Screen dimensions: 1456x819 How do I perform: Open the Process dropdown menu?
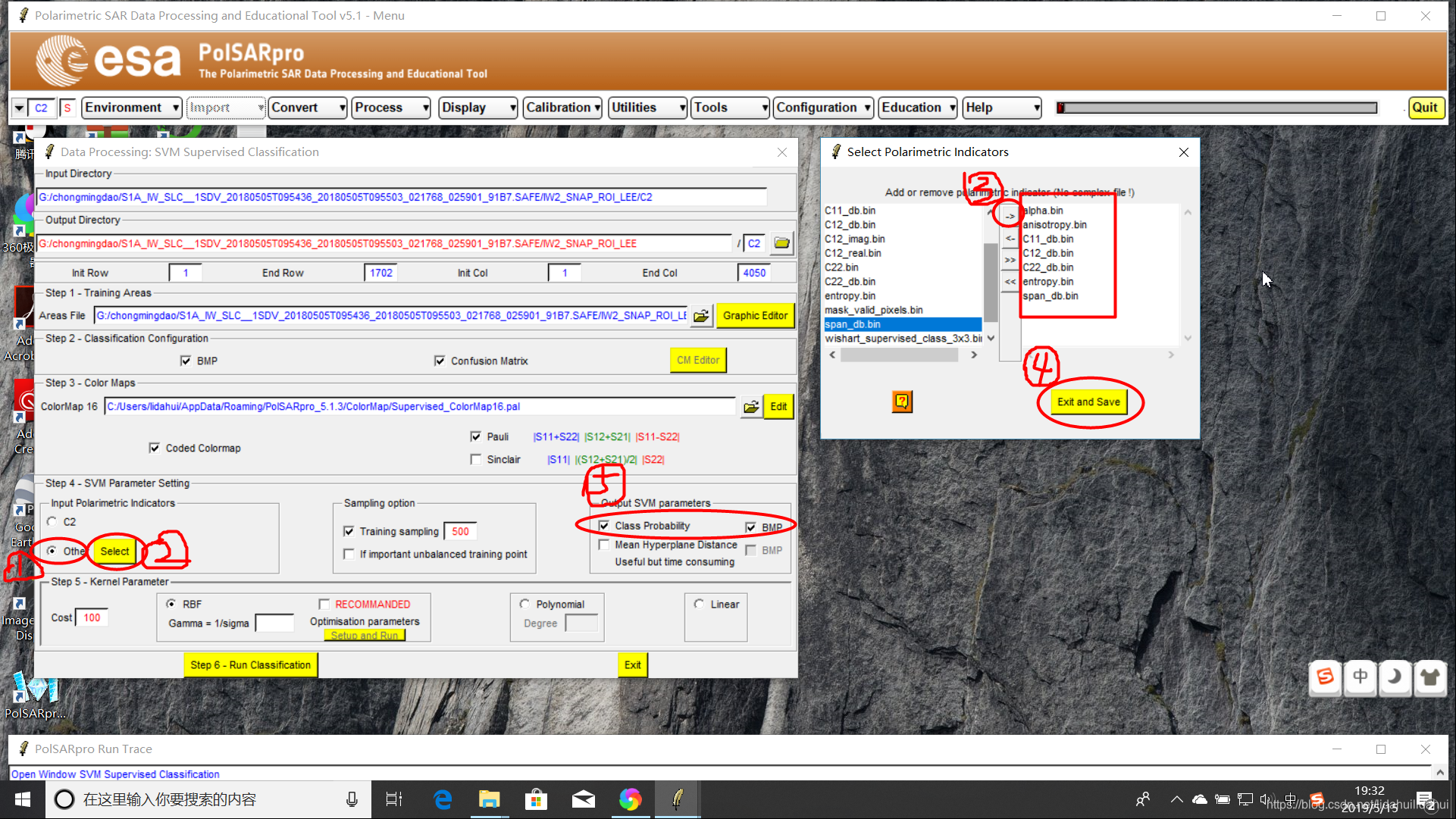pos(391,108)
